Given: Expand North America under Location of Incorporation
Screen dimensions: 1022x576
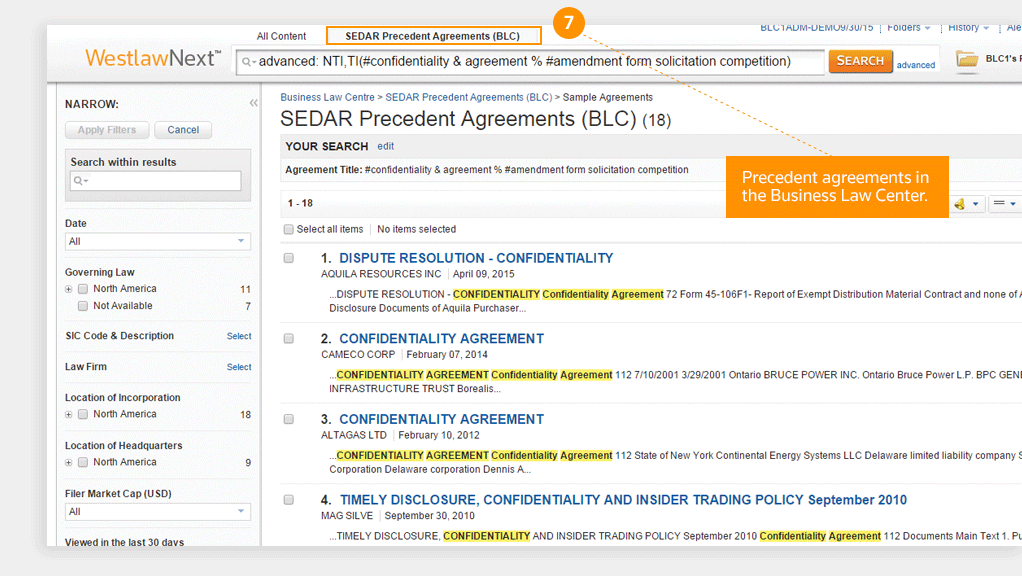Looking at the screenshot, I should [68, 414].
